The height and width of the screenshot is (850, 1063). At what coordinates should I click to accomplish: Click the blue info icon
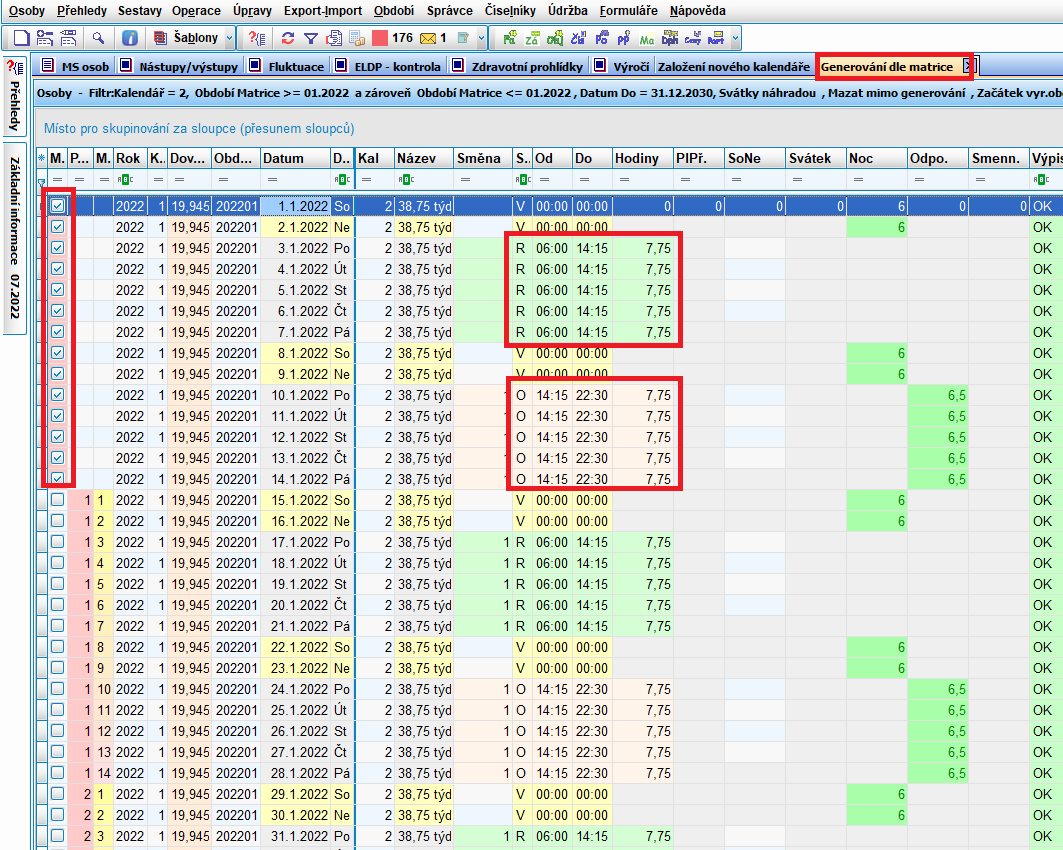tap(130, 38)
